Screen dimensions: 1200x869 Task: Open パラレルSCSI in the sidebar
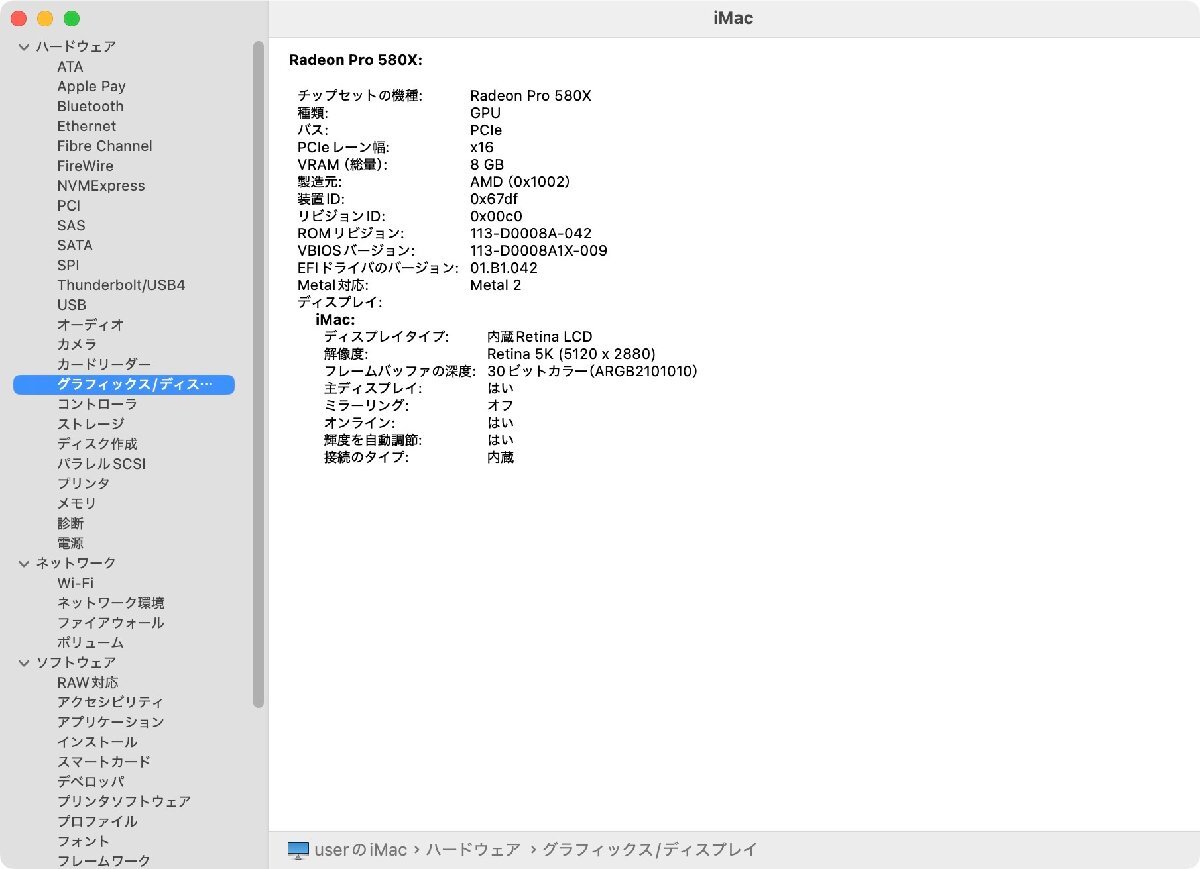[x=101, y=464]
